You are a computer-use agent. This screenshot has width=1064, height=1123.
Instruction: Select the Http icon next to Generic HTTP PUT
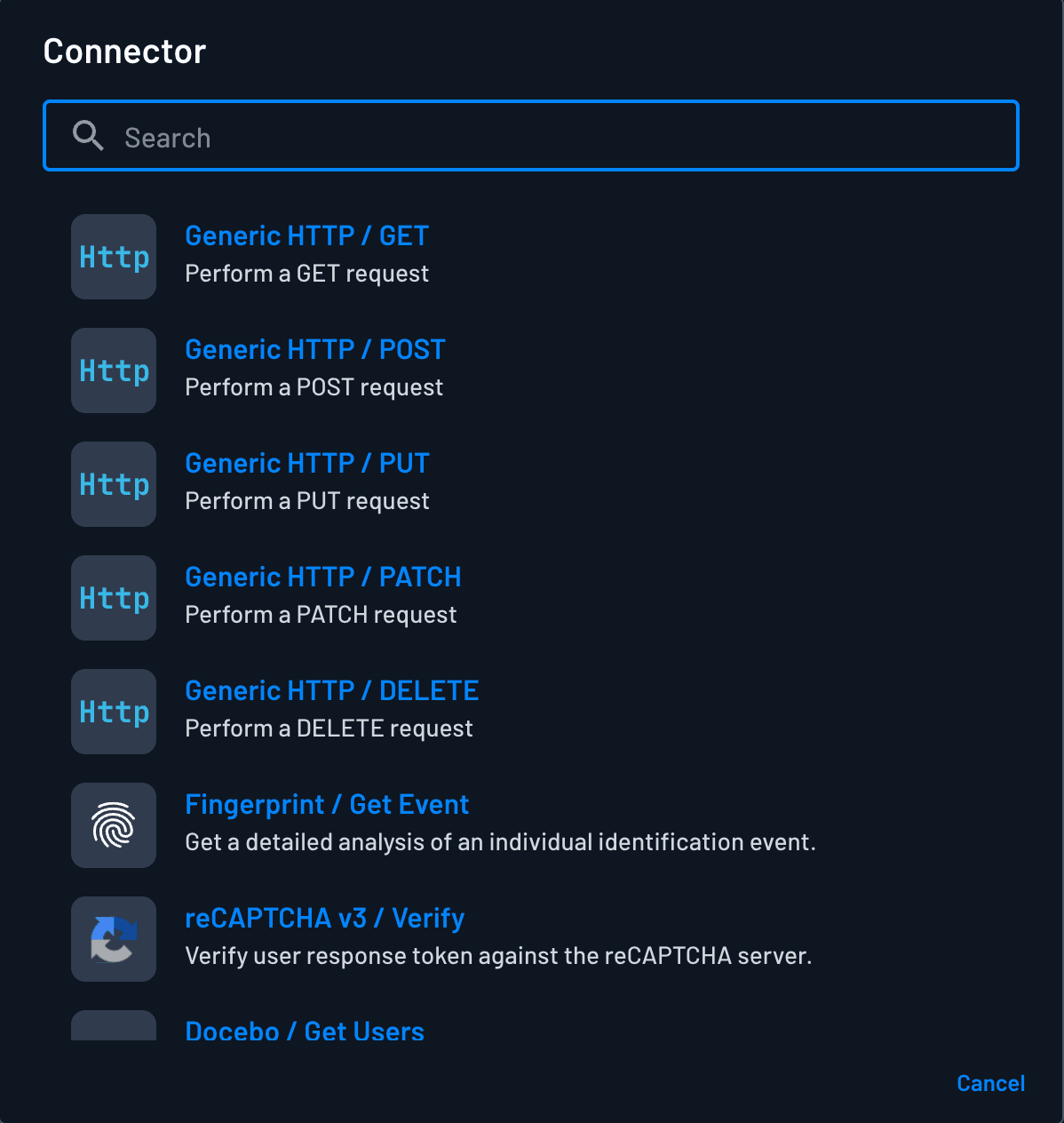pyautogui.click(x=113, y=484)
